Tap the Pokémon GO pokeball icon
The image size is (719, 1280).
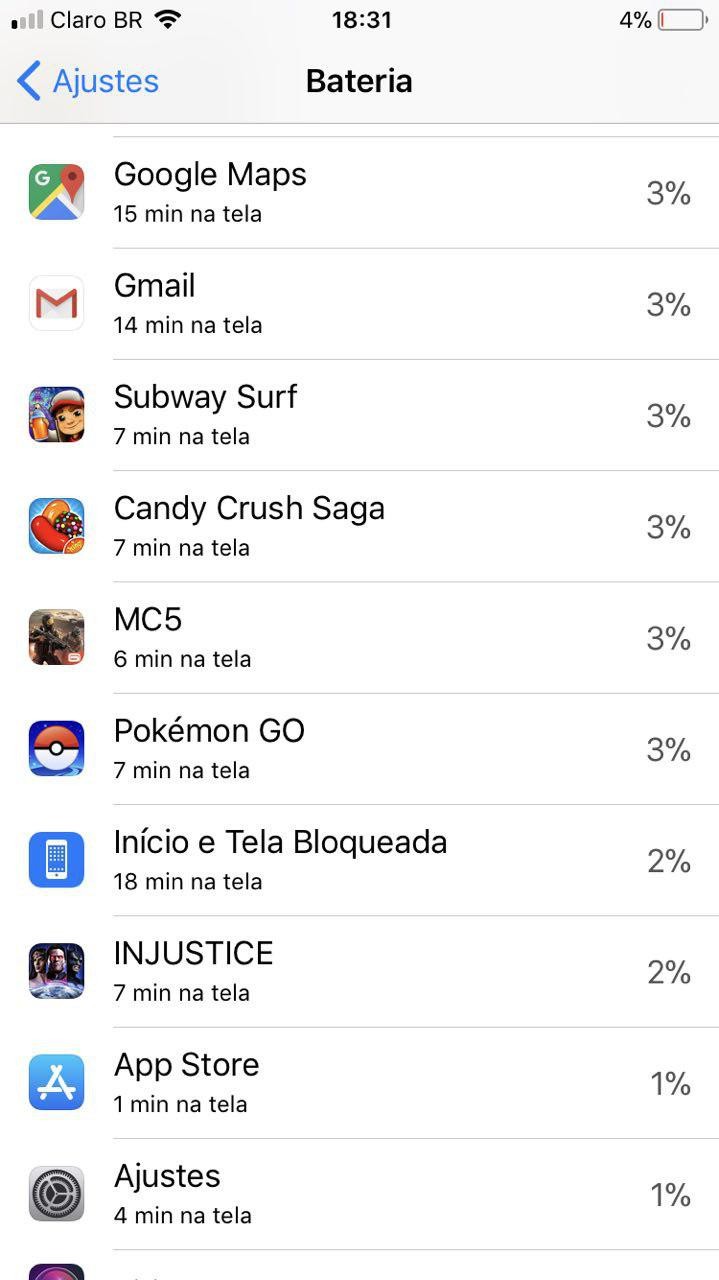tap(56, 748)
